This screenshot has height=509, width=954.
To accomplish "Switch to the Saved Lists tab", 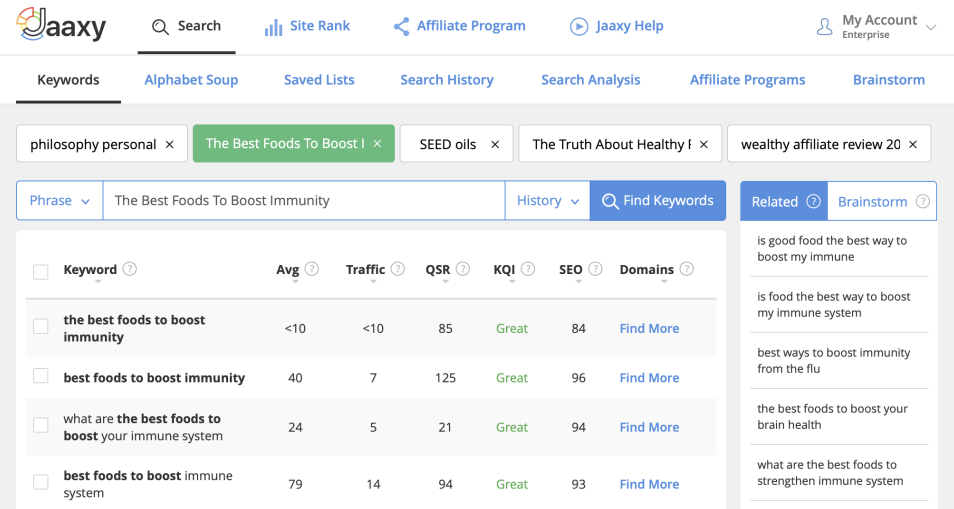I will pos(319,80).
